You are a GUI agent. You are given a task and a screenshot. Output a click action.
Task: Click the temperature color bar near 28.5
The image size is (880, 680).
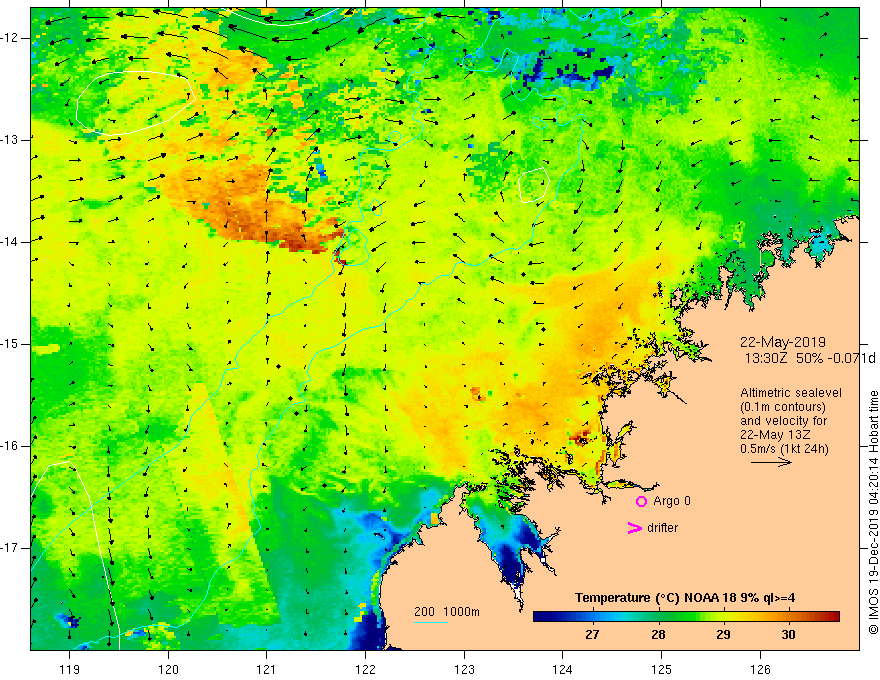691,616
